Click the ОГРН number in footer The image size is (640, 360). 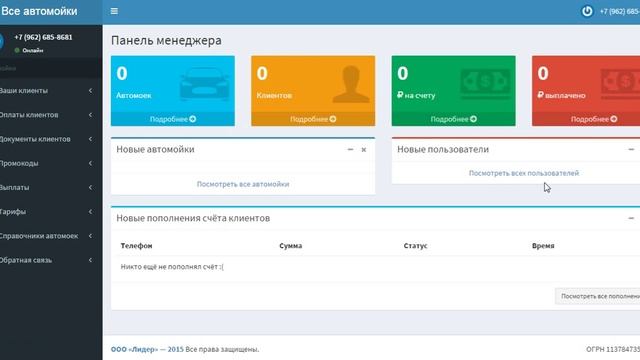click(613, 349)
